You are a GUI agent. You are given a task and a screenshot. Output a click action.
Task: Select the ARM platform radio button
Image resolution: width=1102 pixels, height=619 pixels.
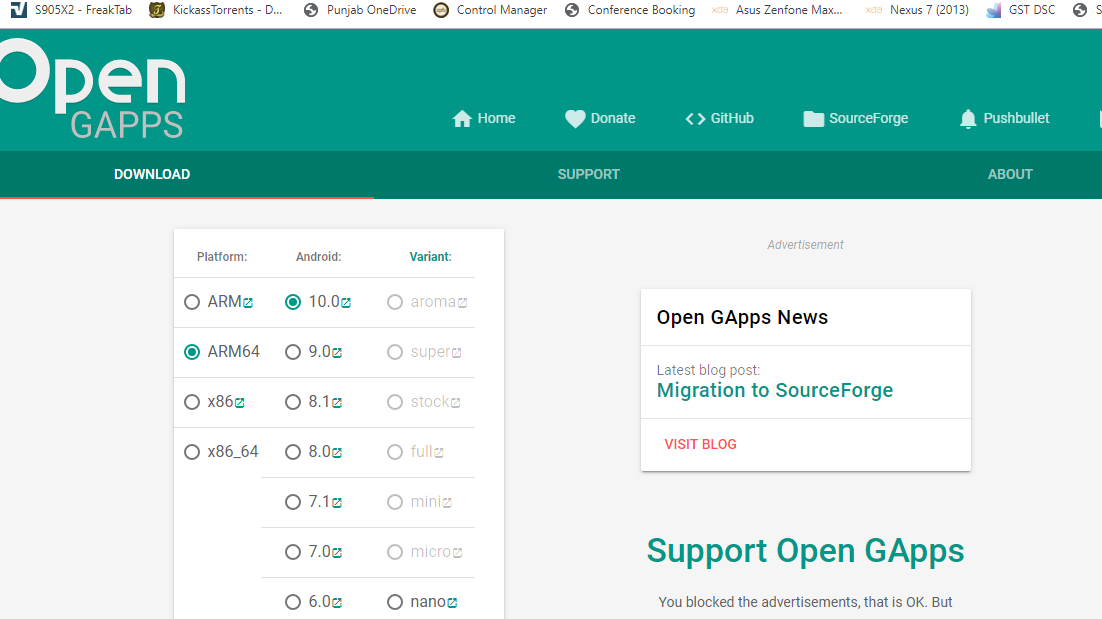pyautogui.click(x=192, y=302)
